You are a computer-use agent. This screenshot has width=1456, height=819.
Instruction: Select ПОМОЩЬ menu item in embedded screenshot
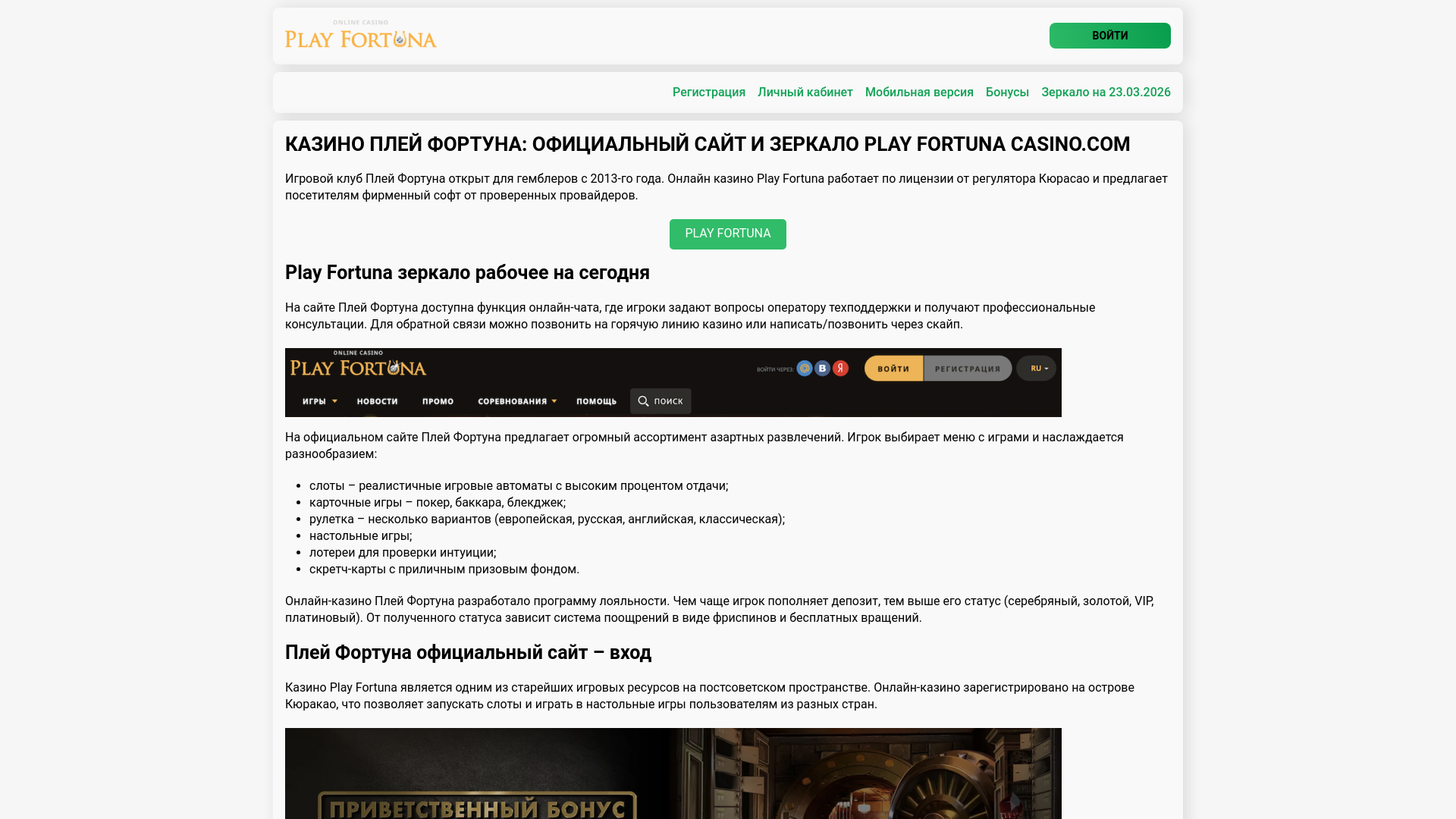tap(596, 401)
